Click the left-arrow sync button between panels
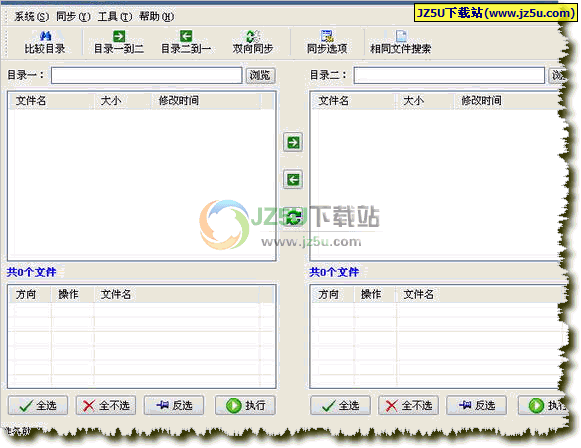This screenshot has height=448, width=581. coord(293,180)
